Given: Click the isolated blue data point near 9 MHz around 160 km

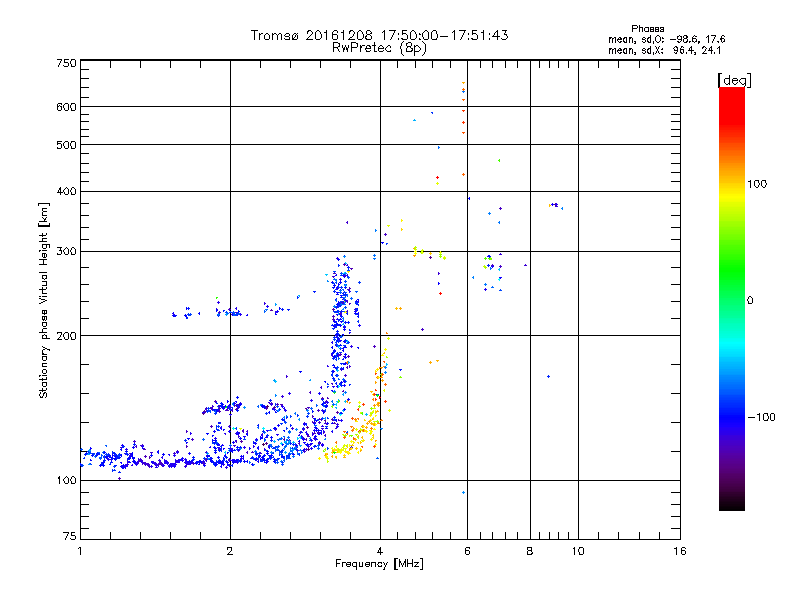Looking at the screenshot, I should click(548, 377).
